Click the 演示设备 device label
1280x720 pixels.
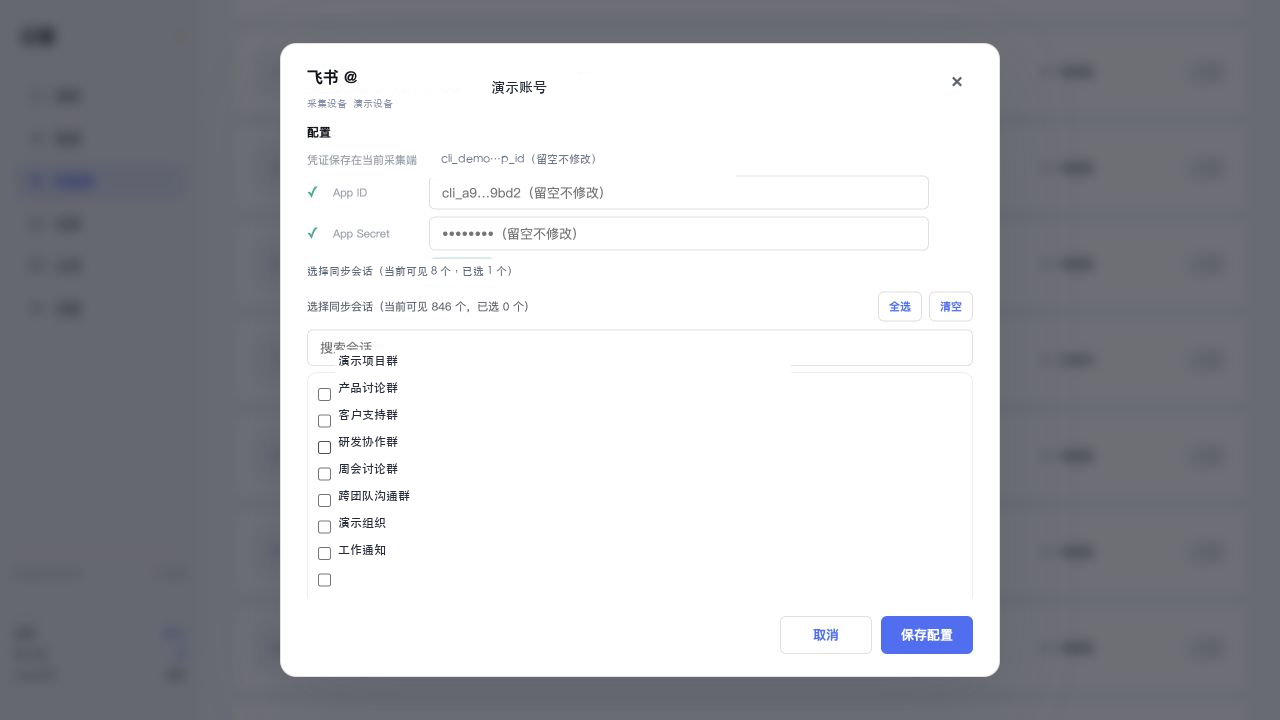tap(373, 104)
